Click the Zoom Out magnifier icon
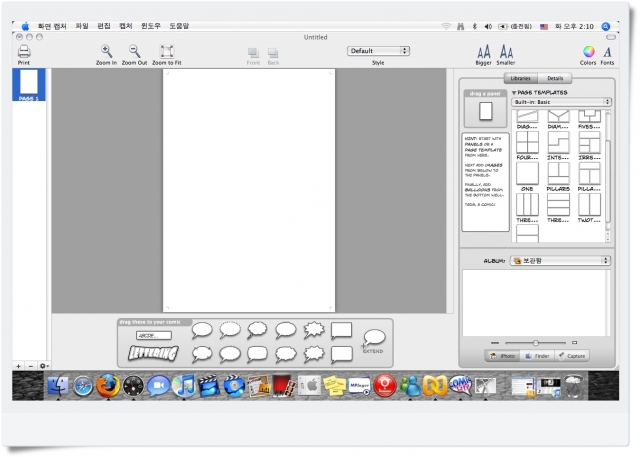The width and height of the screenshot is (640, 457). (134, 52)
